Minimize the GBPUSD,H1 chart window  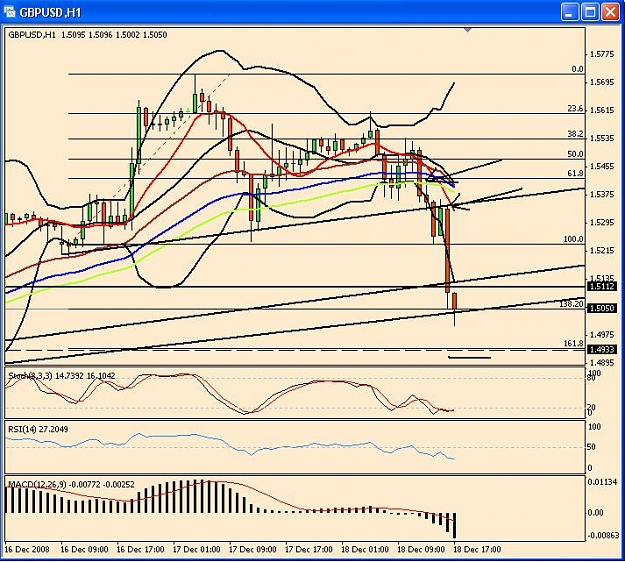570,12
